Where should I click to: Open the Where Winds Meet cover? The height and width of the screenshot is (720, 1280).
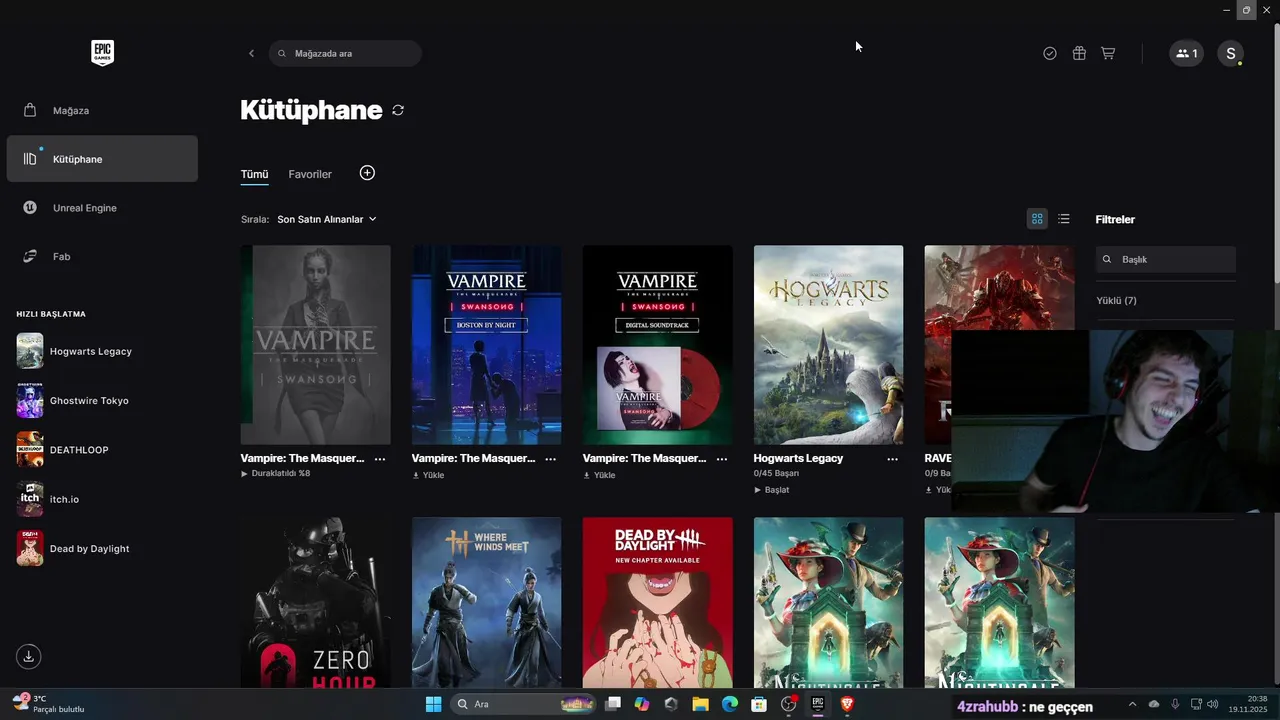[486, 602]
